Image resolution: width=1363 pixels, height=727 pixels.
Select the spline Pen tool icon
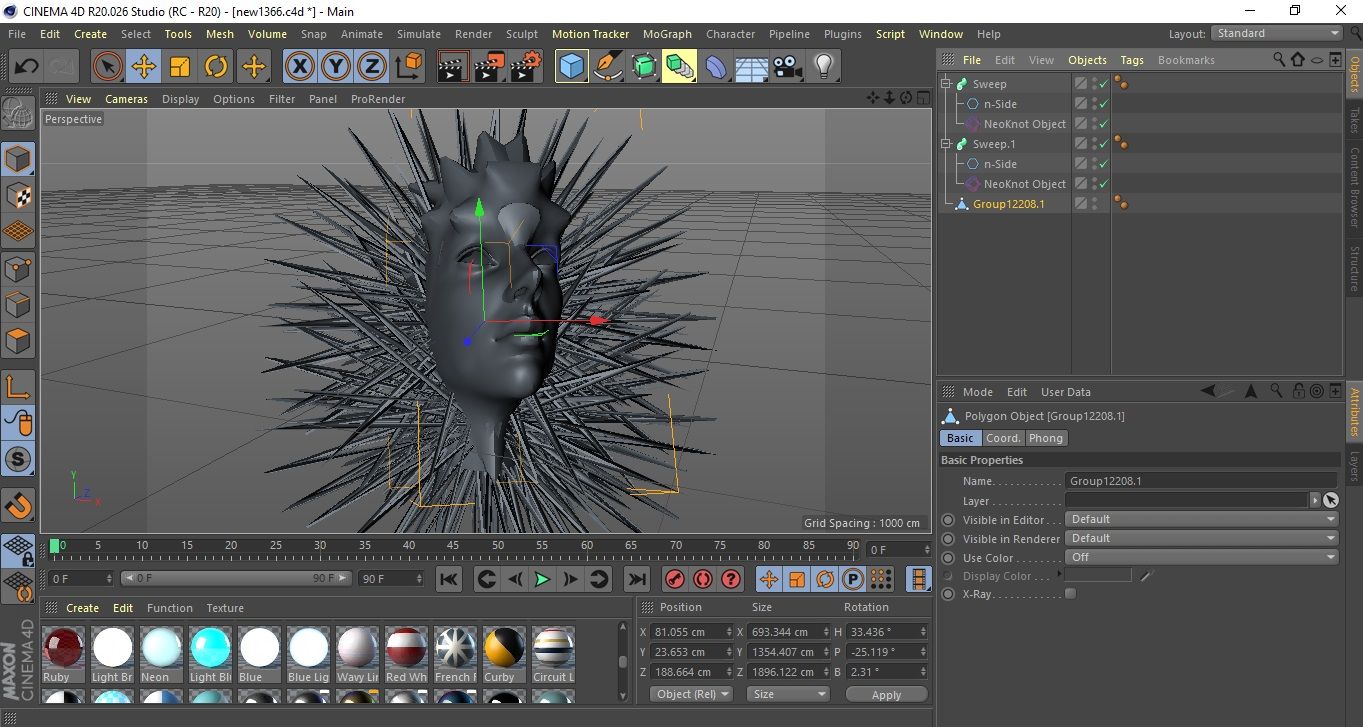[608, 67]
